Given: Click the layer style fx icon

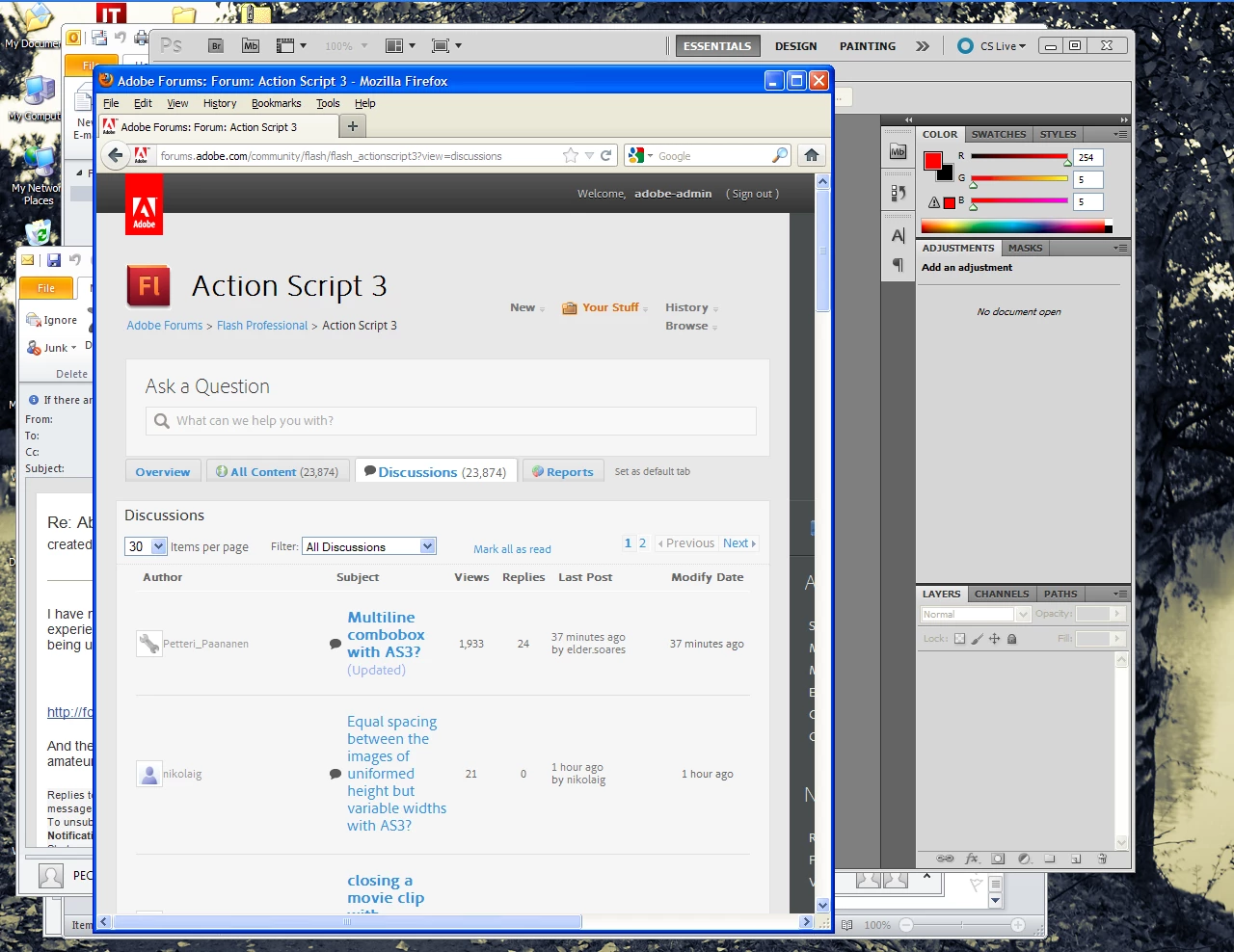Looking at the screenshot, I should pyautogui.click(x=972, y=859).
